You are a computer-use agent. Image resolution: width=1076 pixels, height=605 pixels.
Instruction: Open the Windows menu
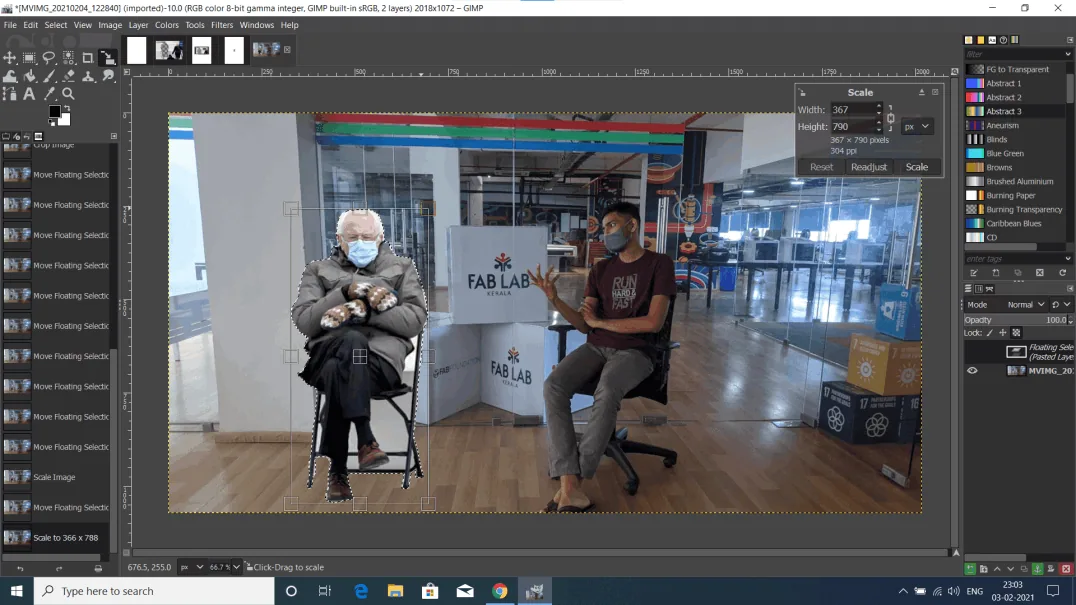coord(257,25)
